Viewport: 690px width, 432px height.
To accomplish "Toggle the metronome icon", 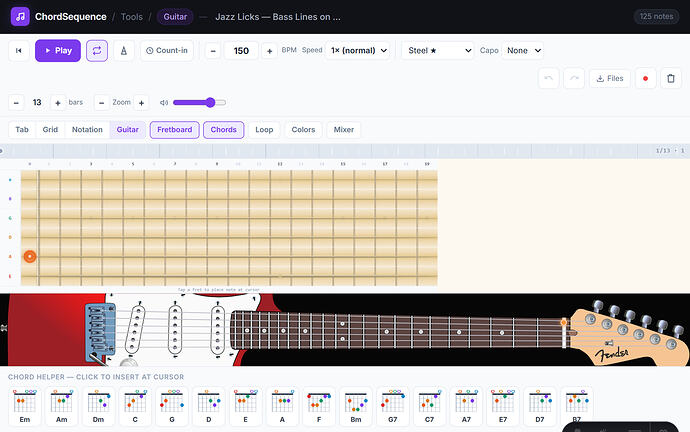I will point(124,51).
